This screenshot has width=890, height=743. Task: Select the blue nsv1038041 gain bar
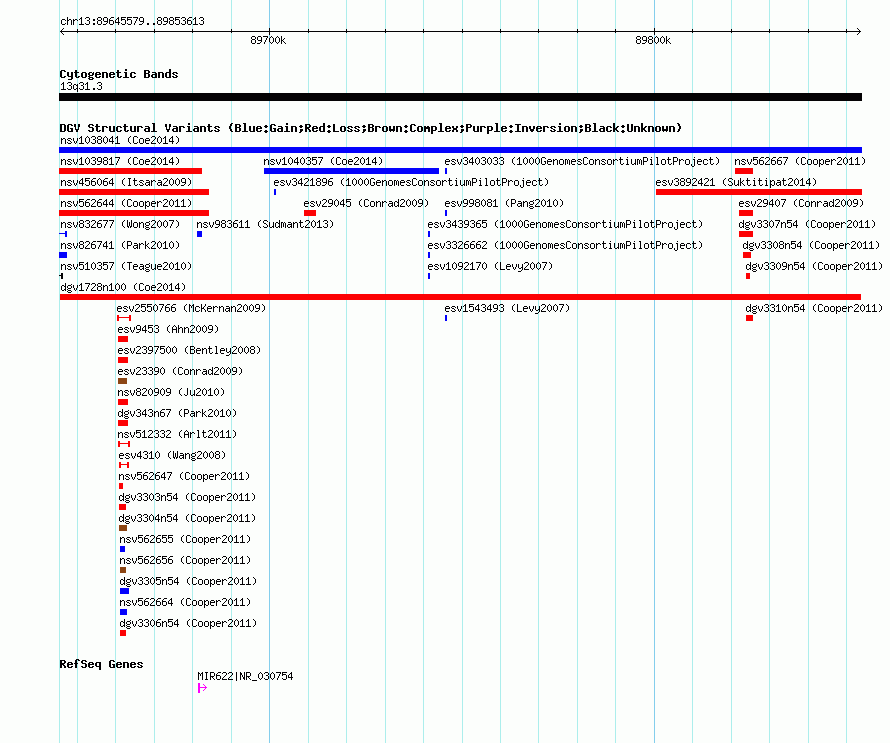pos(460,150)
